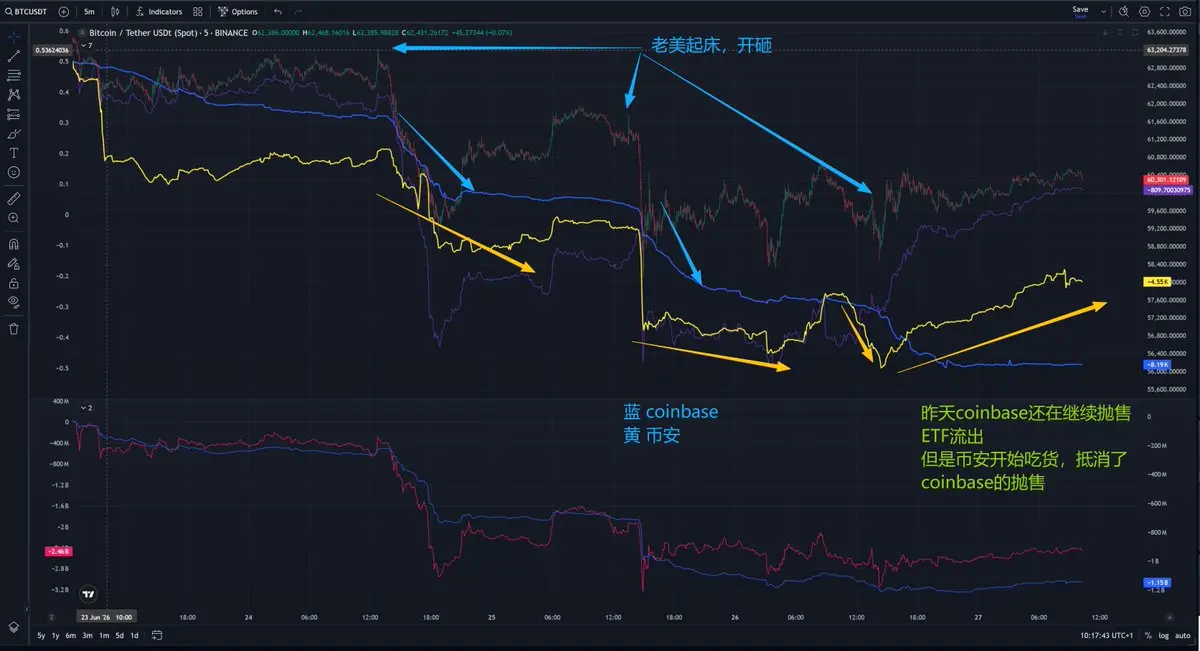This screenshot has height=651, width=1200.
Task: Open the BTCUSDT symbol search
Action: [x=27, y=12]
